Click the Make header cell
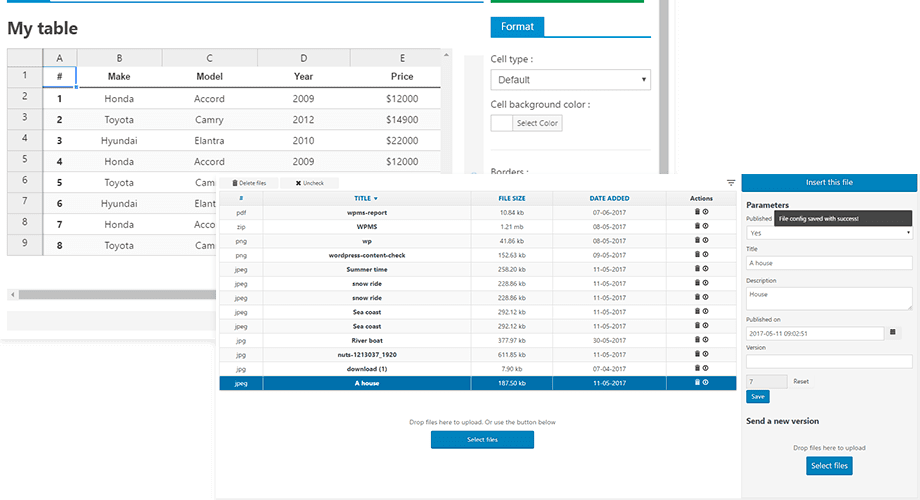The image size is (920, 500). [119, 76]
